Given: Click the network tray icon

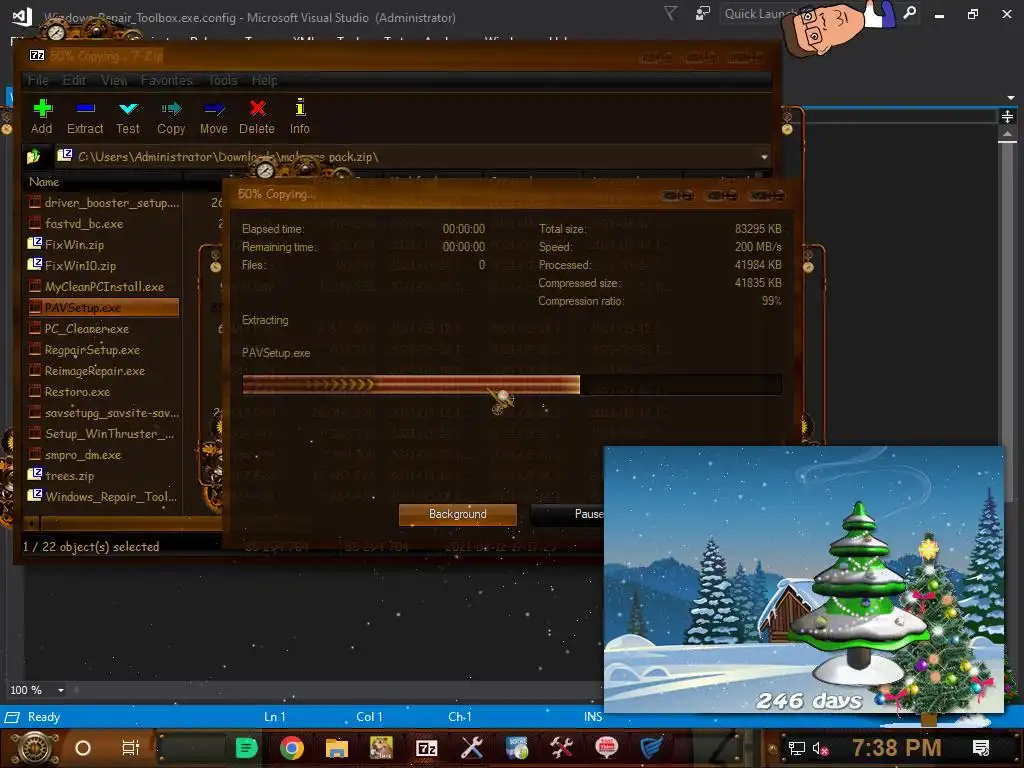Looking at the screenshot, I should point(797,748).
